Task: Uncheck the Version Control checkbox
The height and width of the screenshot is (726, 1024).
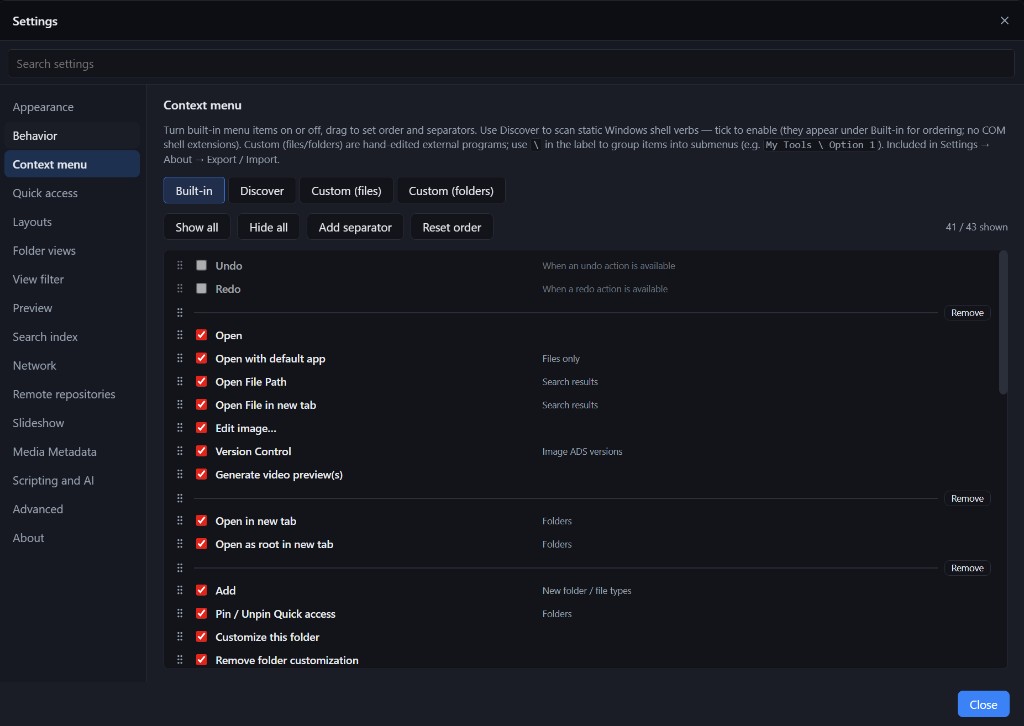Action: tap(201, 450)
